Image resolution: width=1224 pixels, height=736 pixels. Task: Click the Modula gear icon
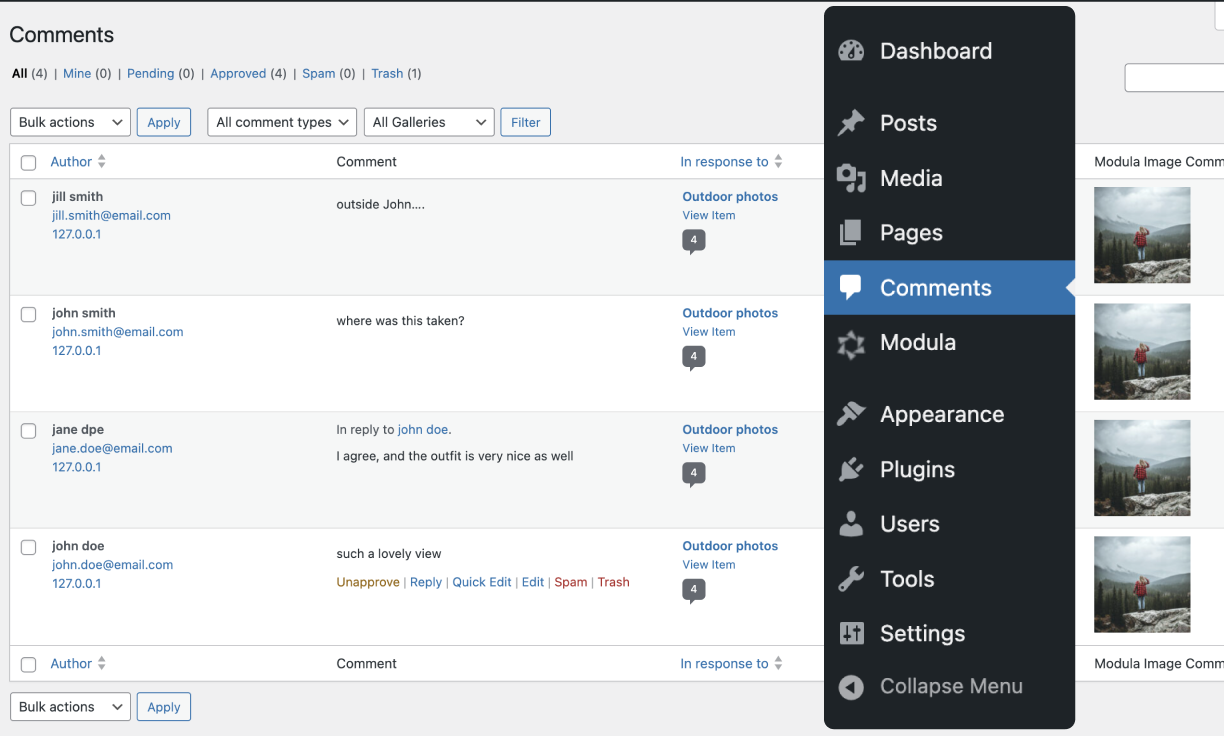click(x=851, y=343)
